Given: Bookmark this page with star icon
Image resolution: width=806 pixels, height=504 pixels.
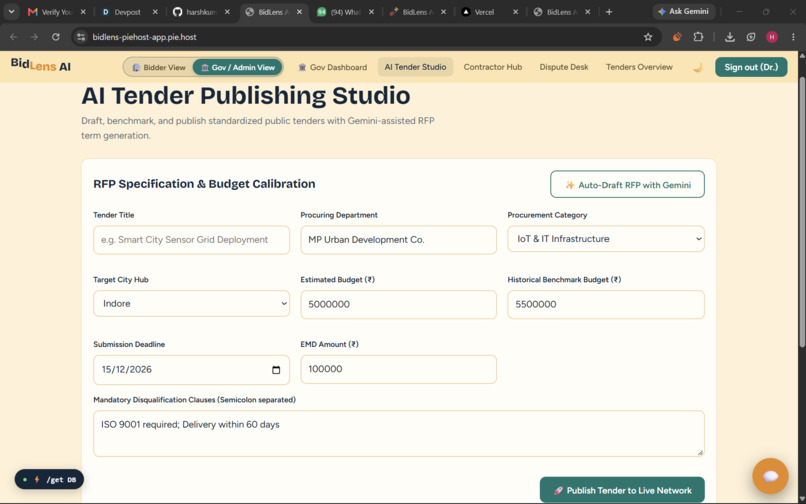Looking at the screenshot, I should (648, 37).
